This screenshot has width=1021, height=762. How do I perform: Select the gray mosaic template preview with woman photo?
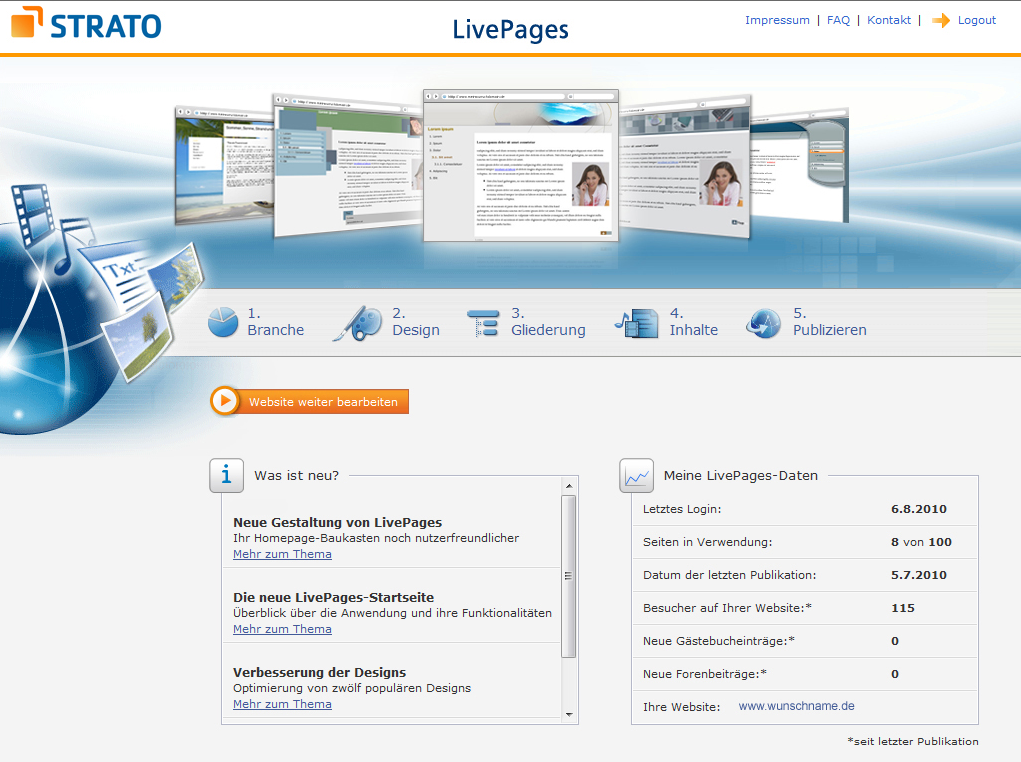click(685, 166)
